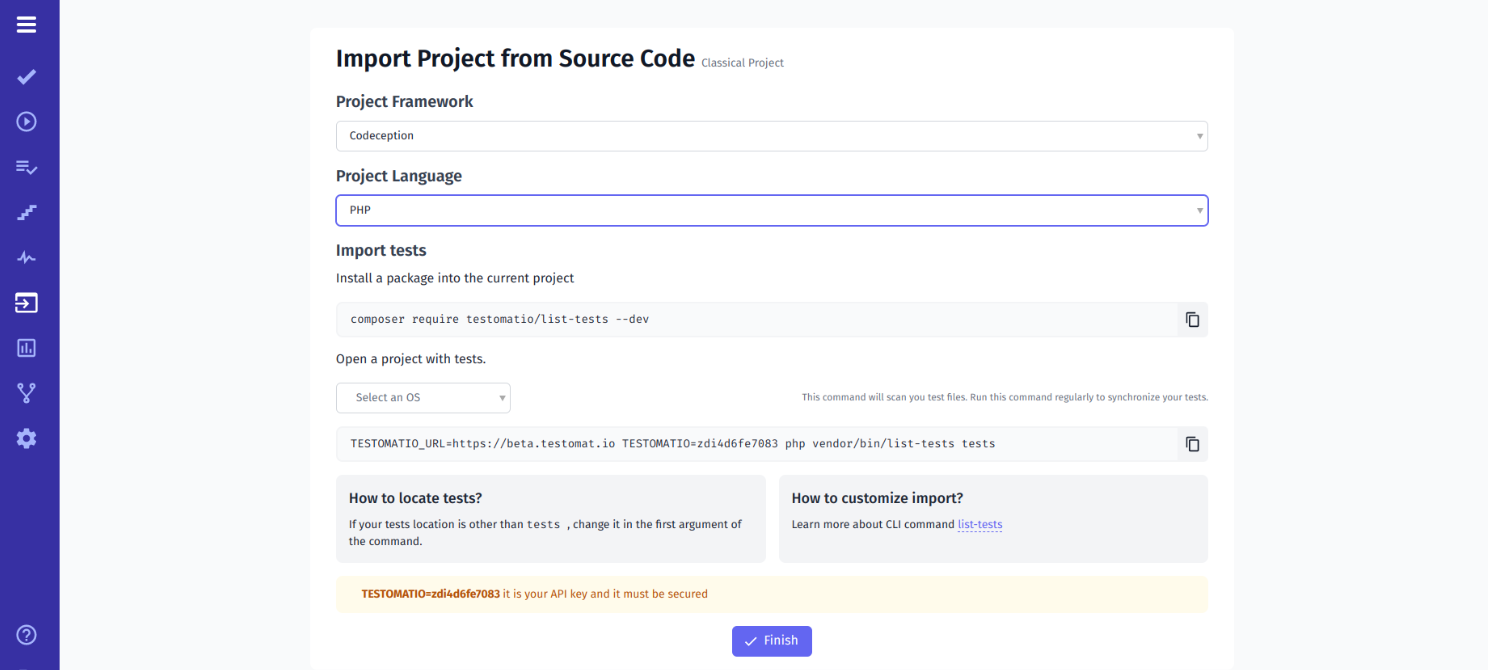Copy the composer require command
This screenshot has width=1488, height=670.
coord(1192,318)
